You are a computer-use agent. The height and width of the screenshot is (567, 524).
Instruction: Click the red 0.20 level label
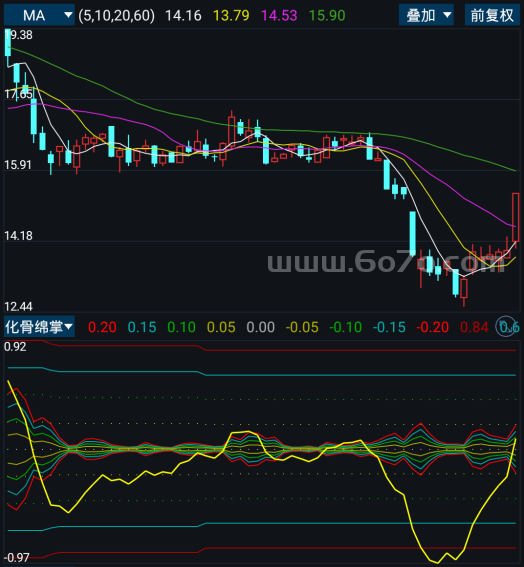pyautogui.click(x=102, y=327)
